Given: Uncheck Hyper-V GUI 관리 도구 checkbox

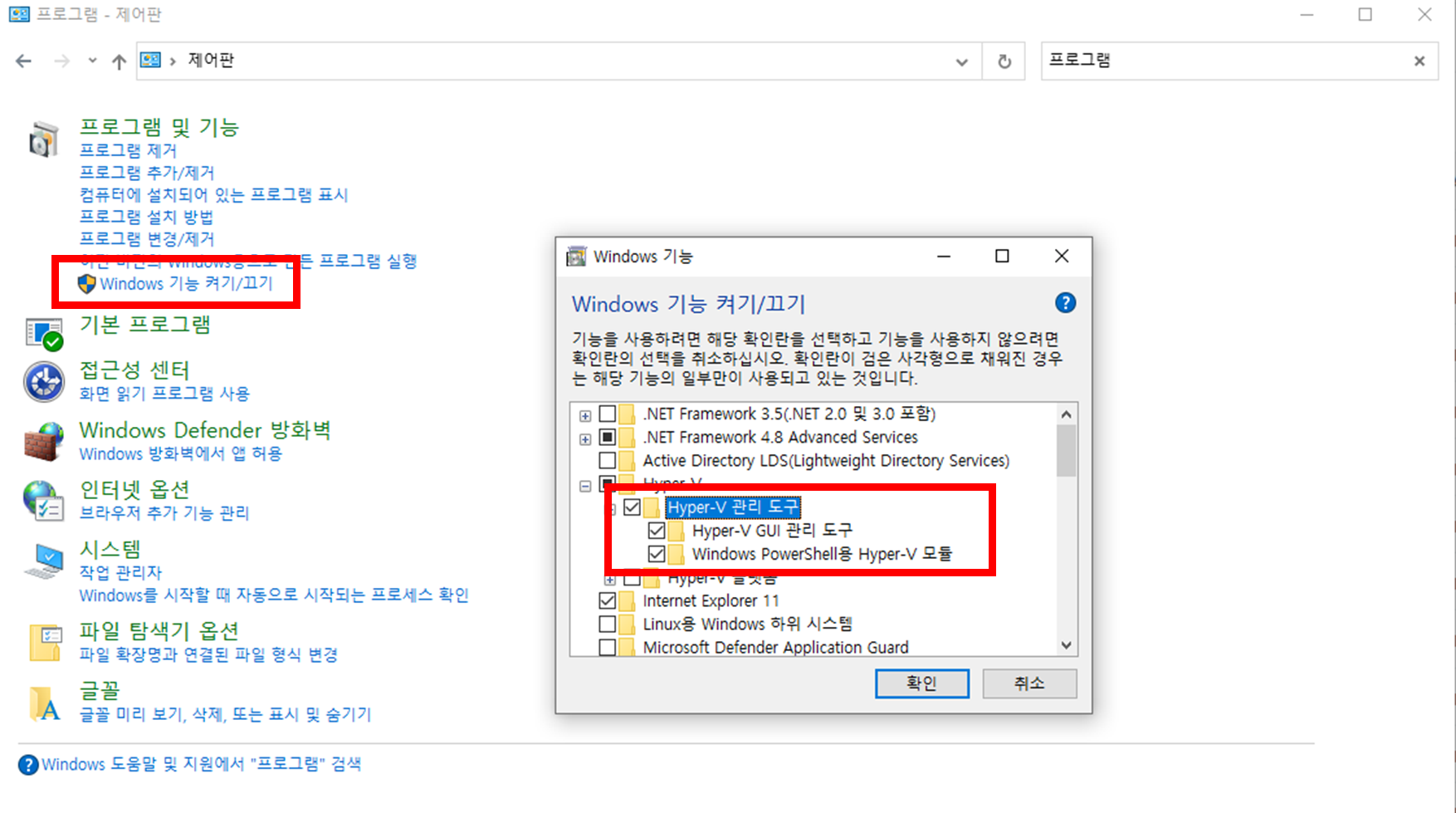Looking at the screenshot, I should pos(657,530).
